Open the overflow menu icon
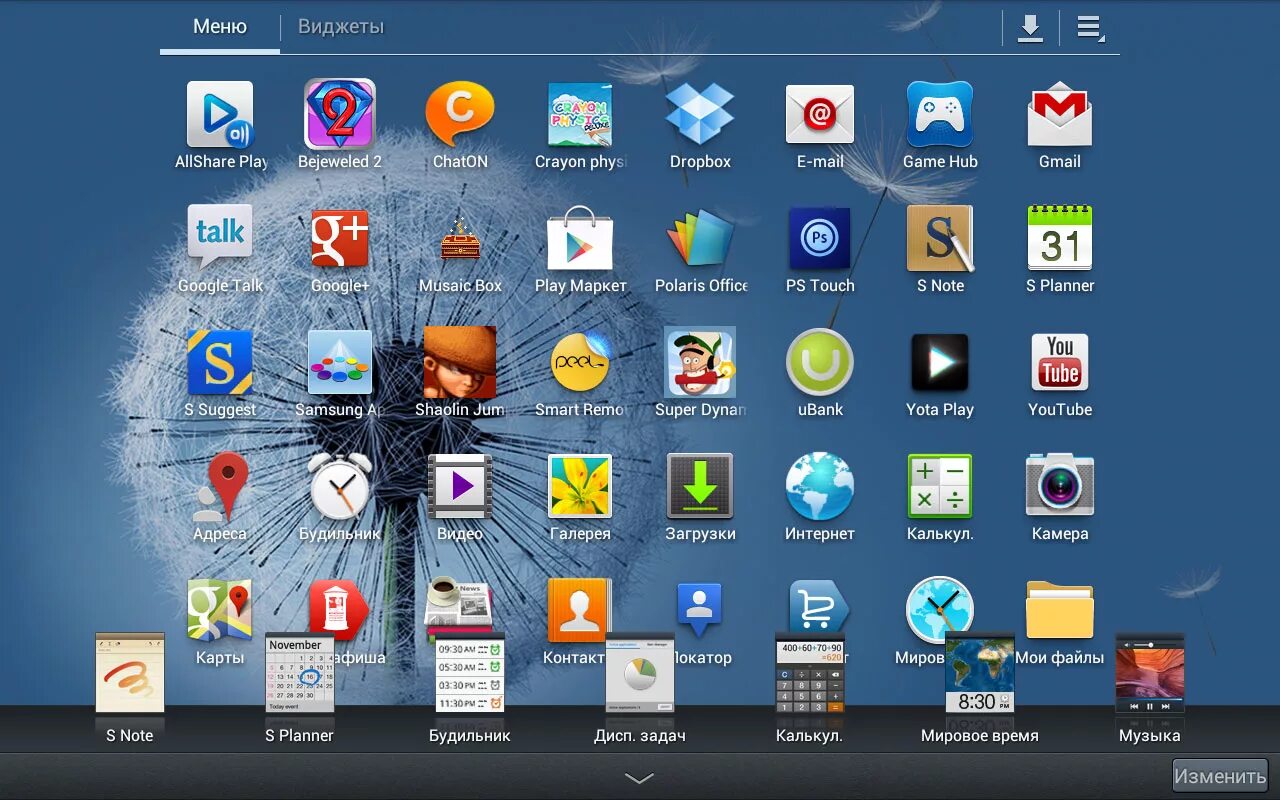 pos(1090,28)
